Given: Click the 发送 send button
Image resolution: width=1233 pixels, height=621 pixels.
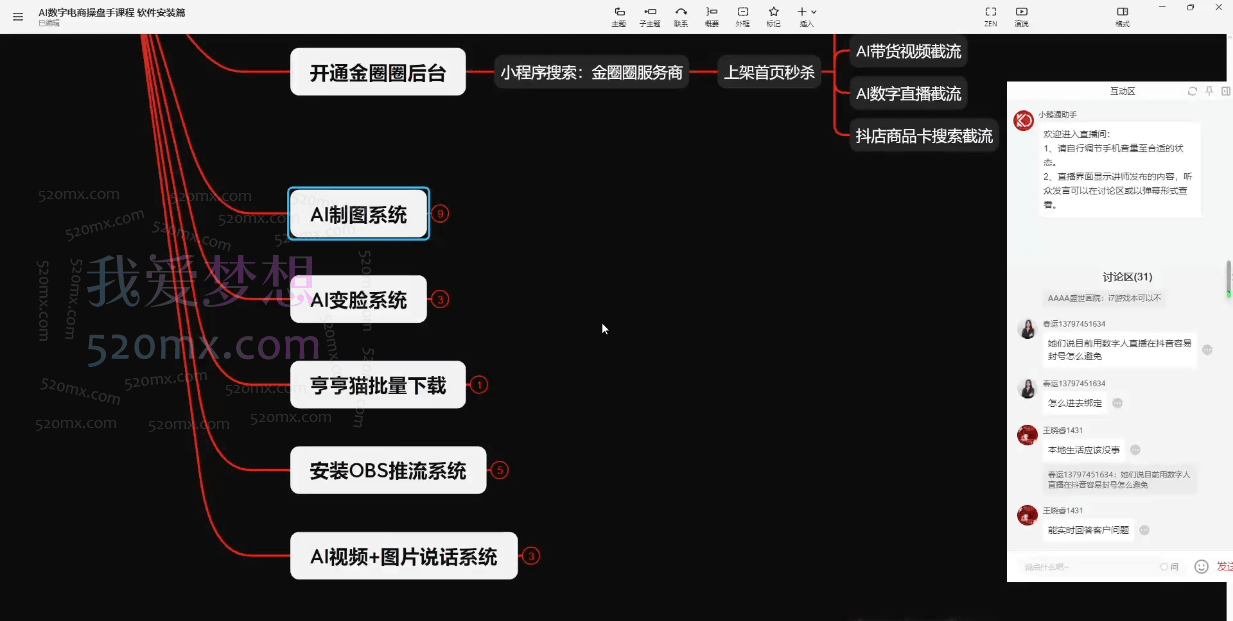Looking at the screenshot, I should (1226, 566).
